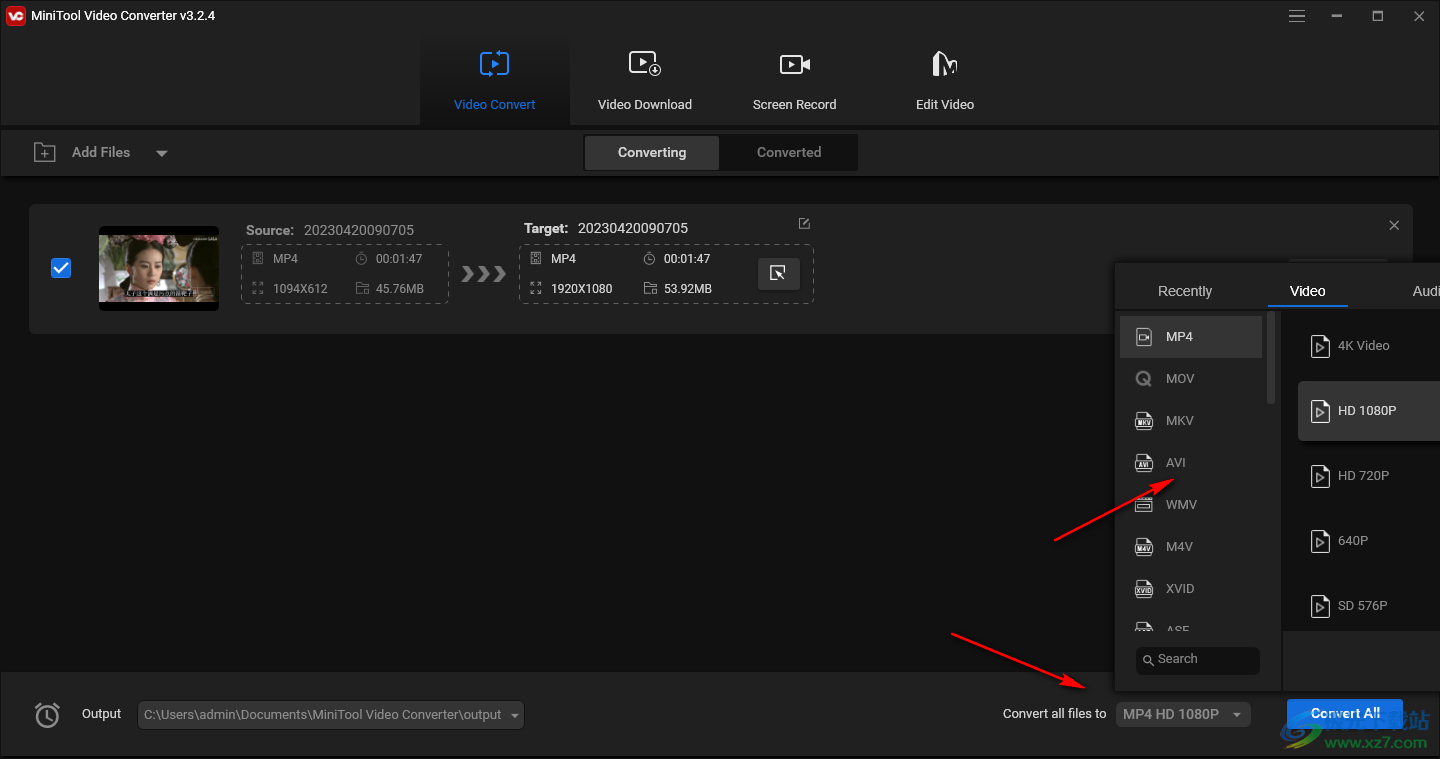1440x759 pixels.
Task: Click the MiniTool app logo icon
Action: (15, 16)
